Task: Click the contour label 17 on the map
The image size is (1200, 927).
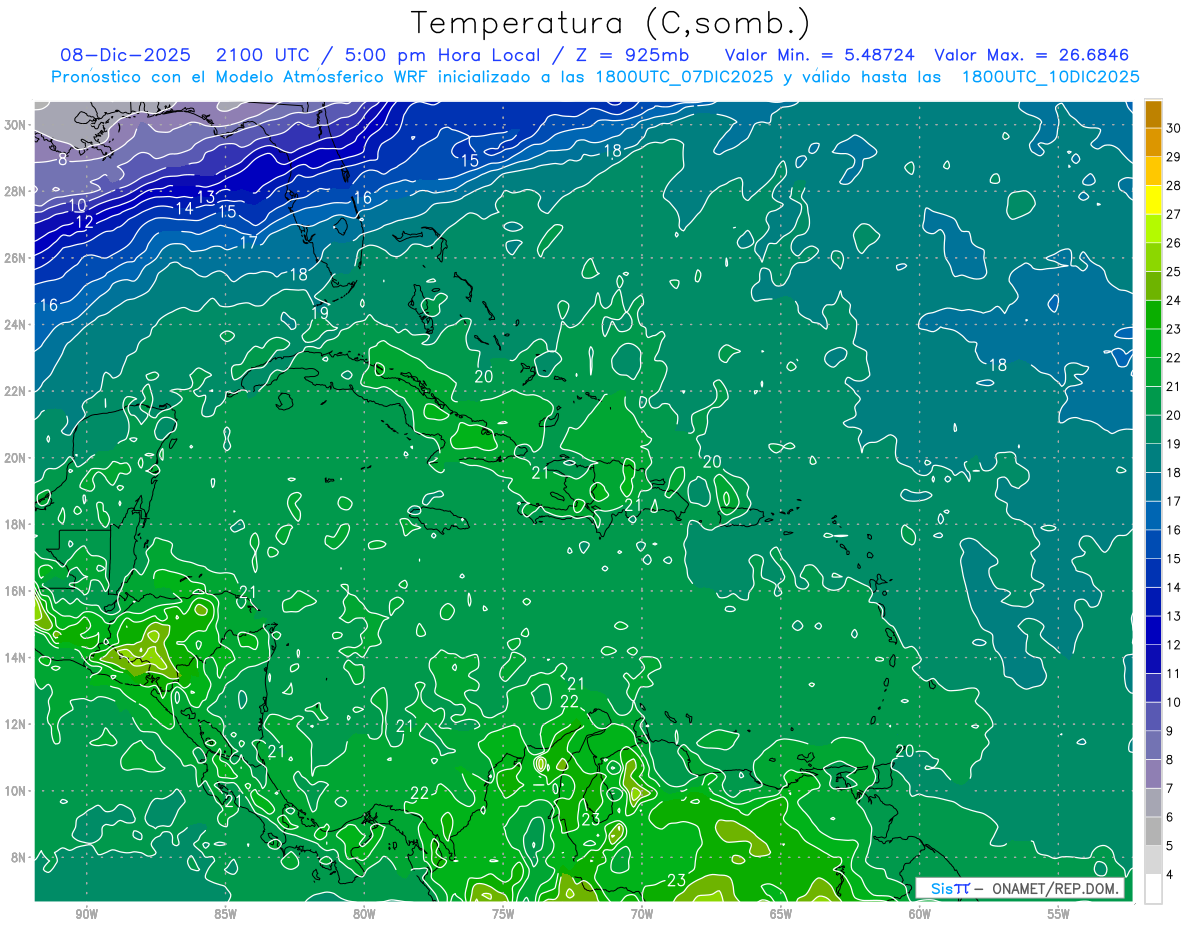Action: [249, 242]
